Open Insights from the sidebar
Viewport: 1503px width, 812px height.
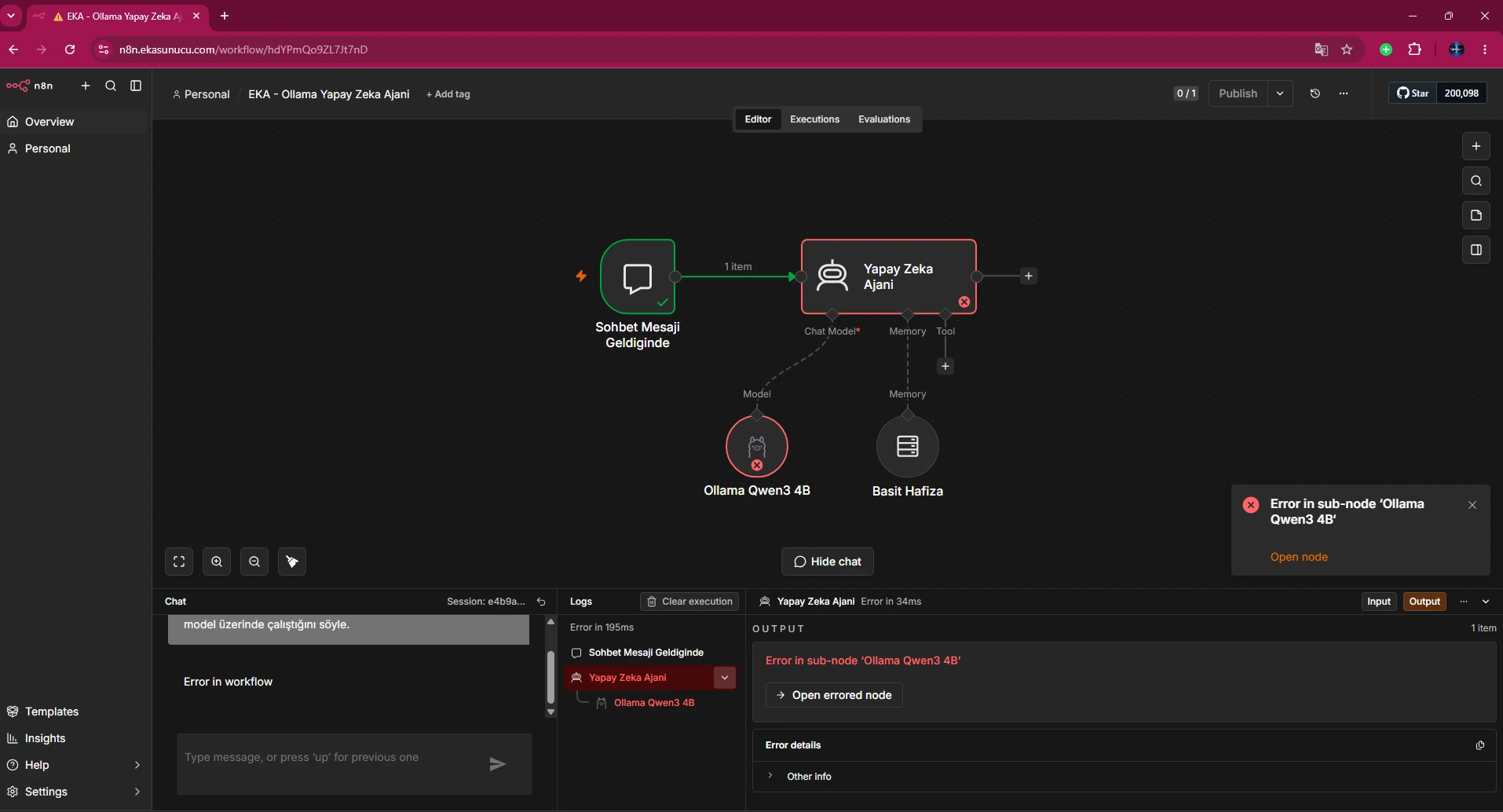tap(74, 738)
